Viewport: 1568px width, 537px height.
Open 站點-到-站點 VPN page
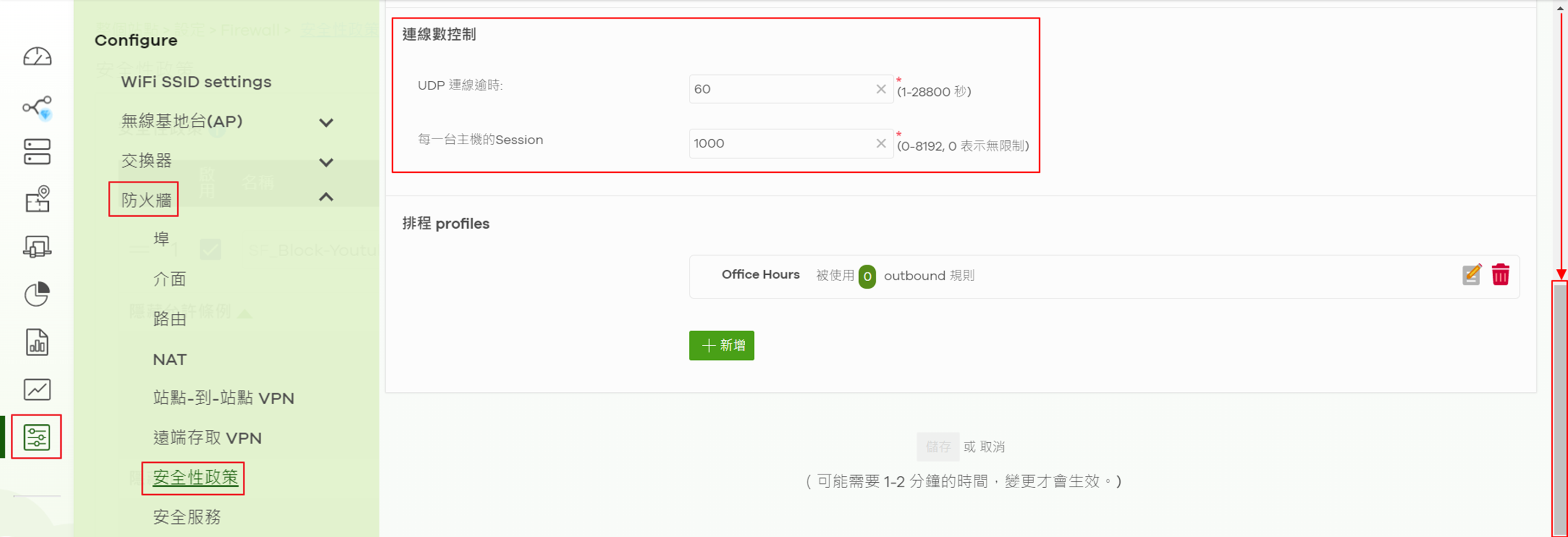point(223,398)
